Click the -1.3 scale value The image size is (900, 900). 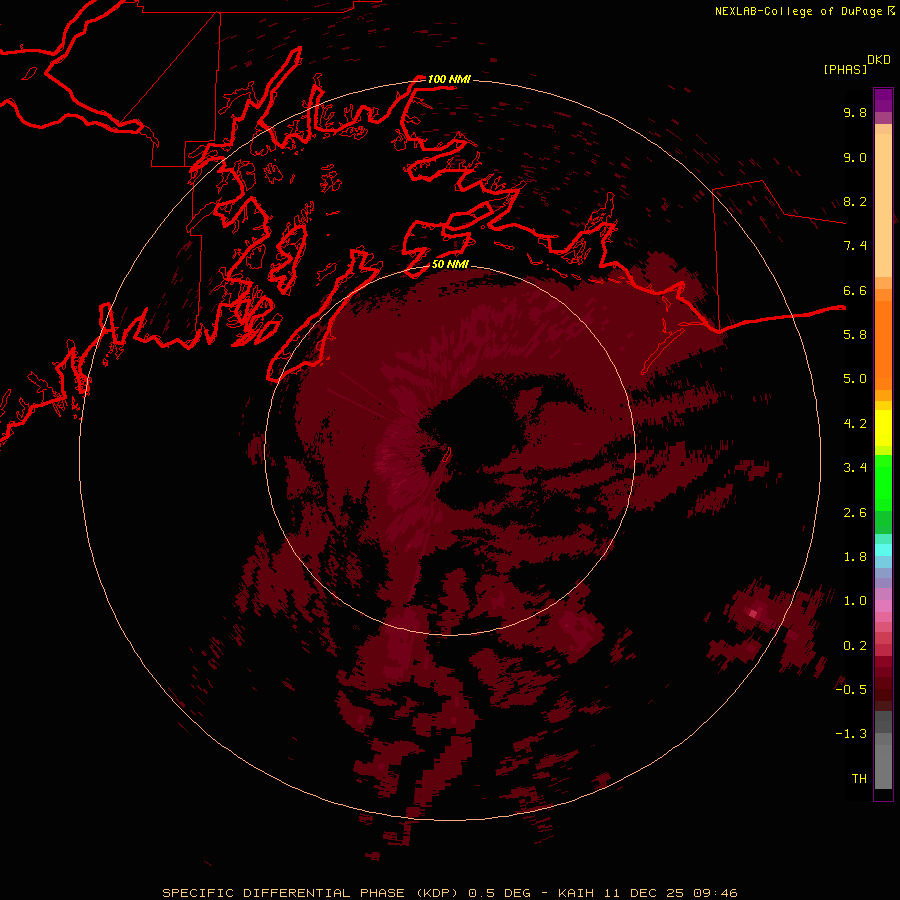[851, 734]
